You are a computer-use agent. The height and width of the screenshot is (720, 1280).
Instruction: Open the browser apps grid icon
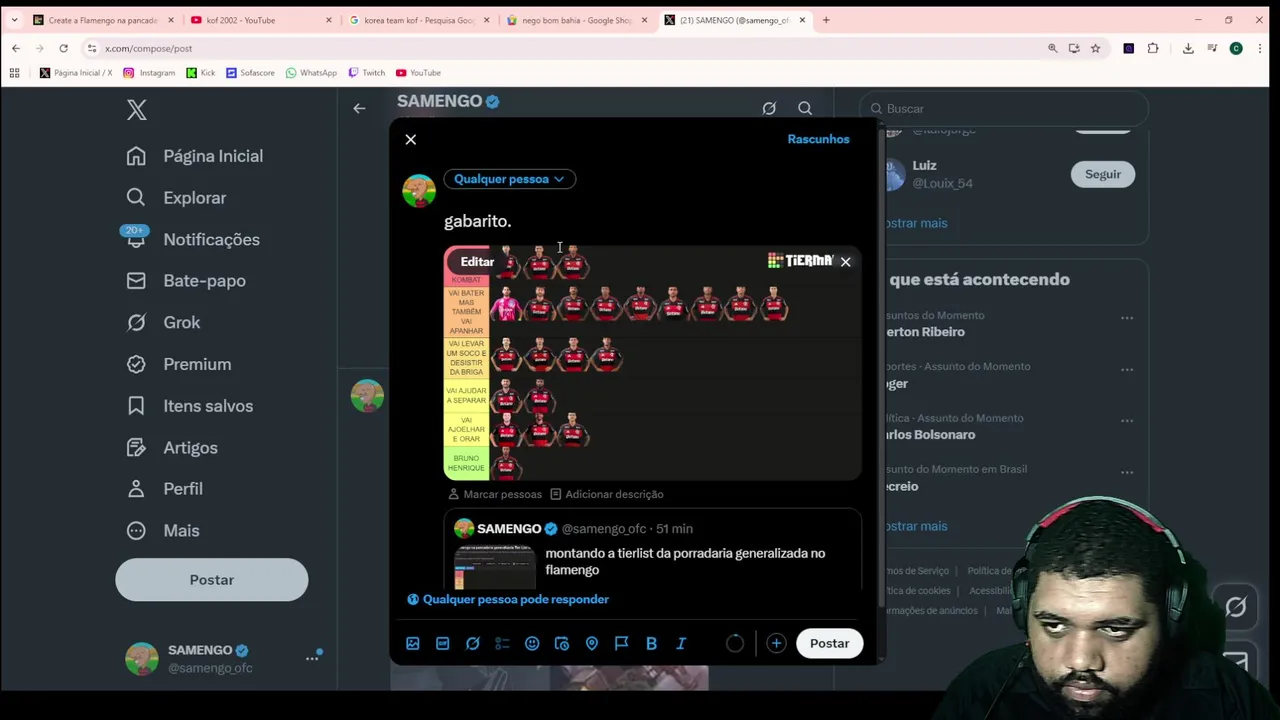click(x=14, y=73)
